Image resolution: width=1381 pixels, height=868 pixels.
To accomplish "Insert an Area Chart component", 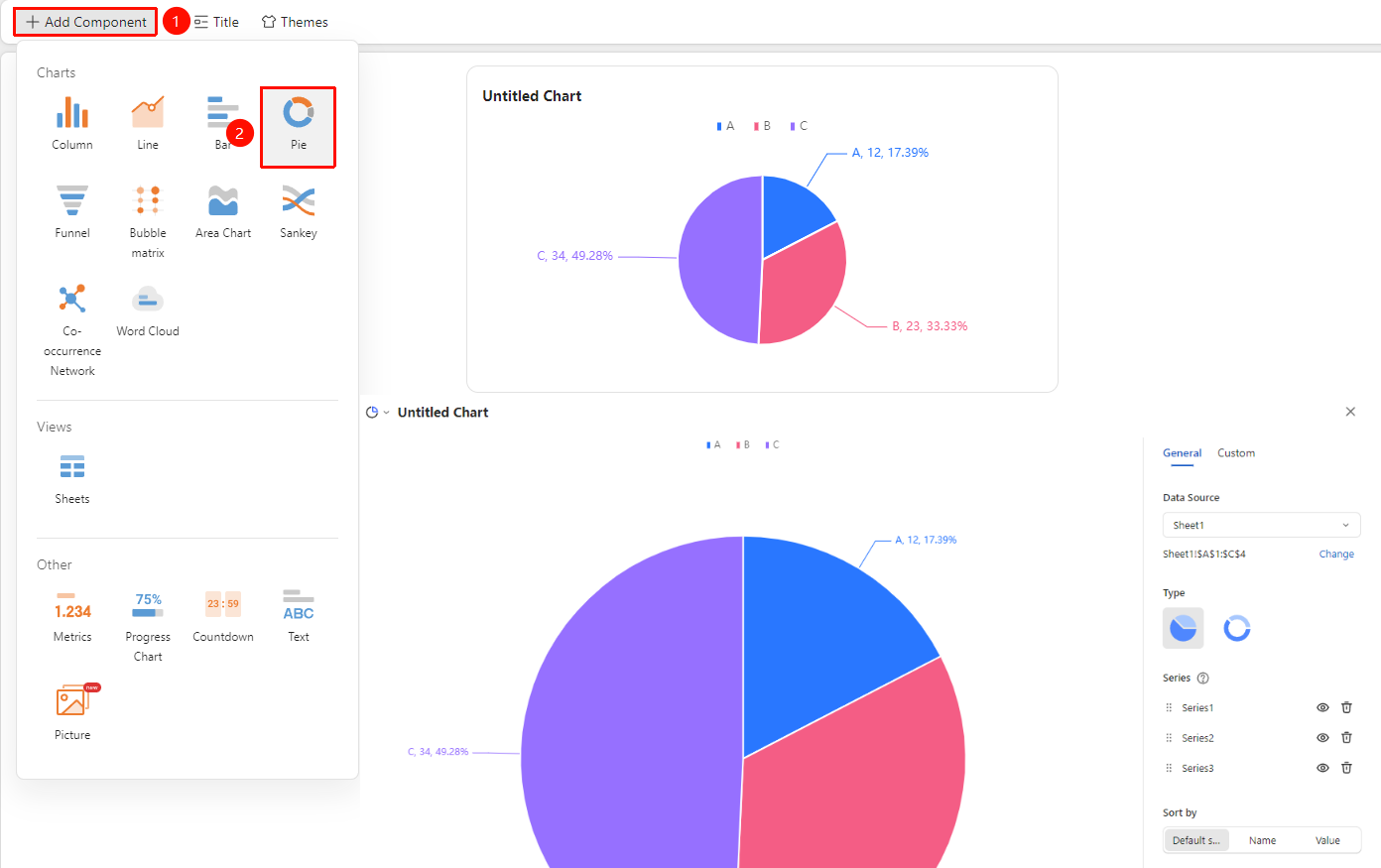I will pyautogui.click(x=223, y=212).
